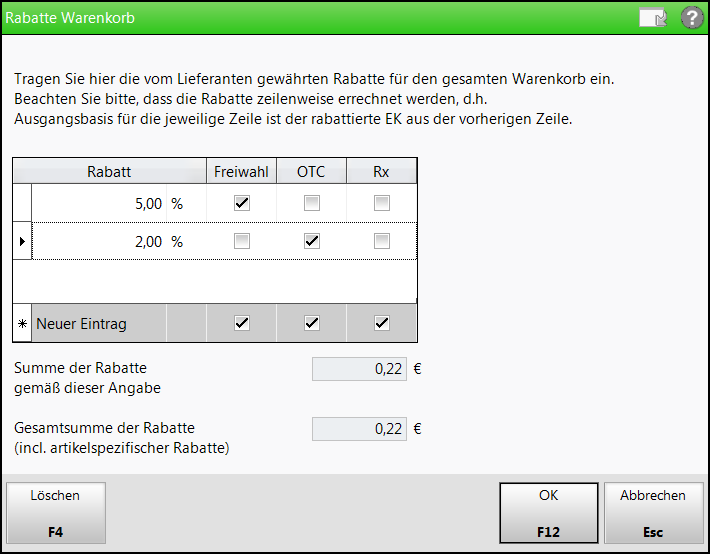The image size is (710, 554).
Task: Toggle Rx checkbox in Neuer Eintrag row
Action: (381, 324)
